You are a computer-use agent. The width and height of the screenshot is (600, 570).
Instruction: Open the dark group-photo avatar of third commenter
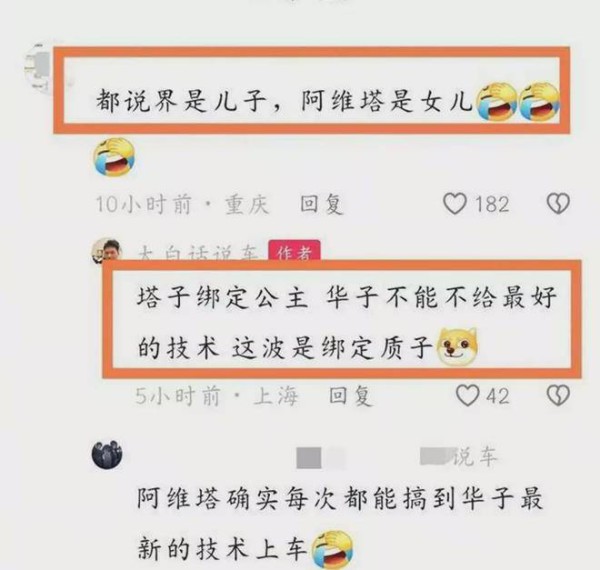click(x=107, y=454)
